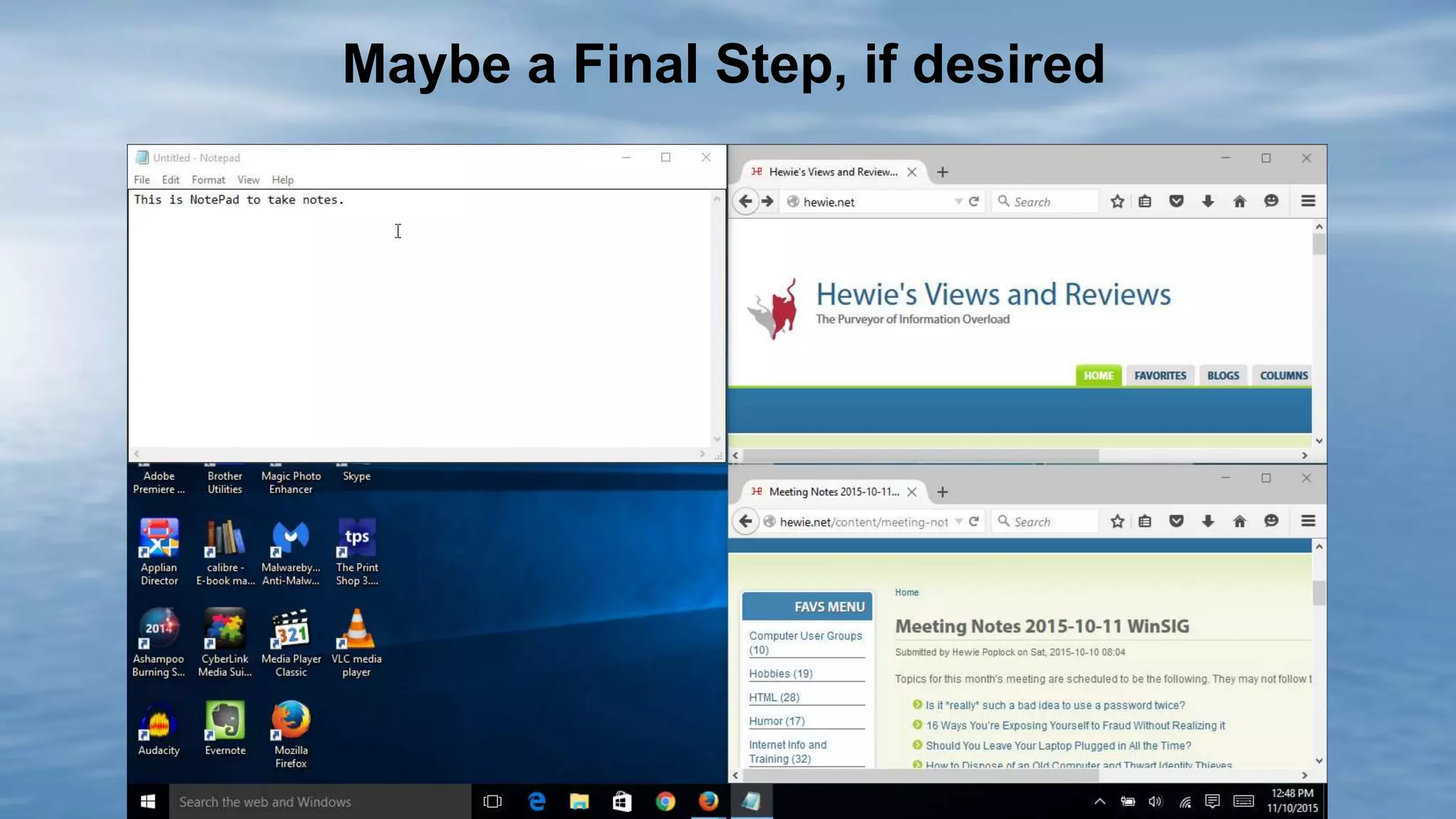
Task: Open the Edit menu in Notepad
Action: coord(171,180)
